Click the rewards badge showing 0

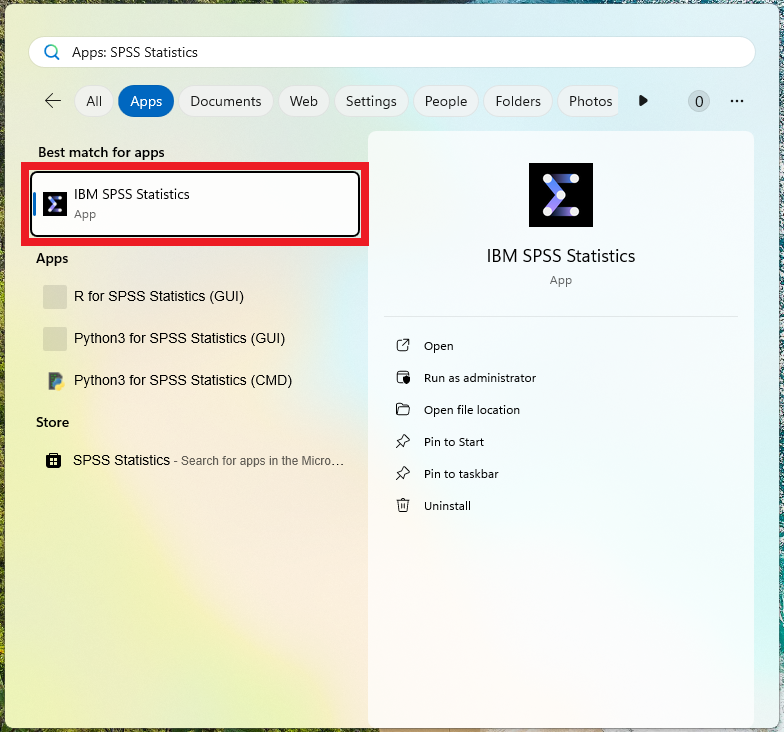click(698, 102)
